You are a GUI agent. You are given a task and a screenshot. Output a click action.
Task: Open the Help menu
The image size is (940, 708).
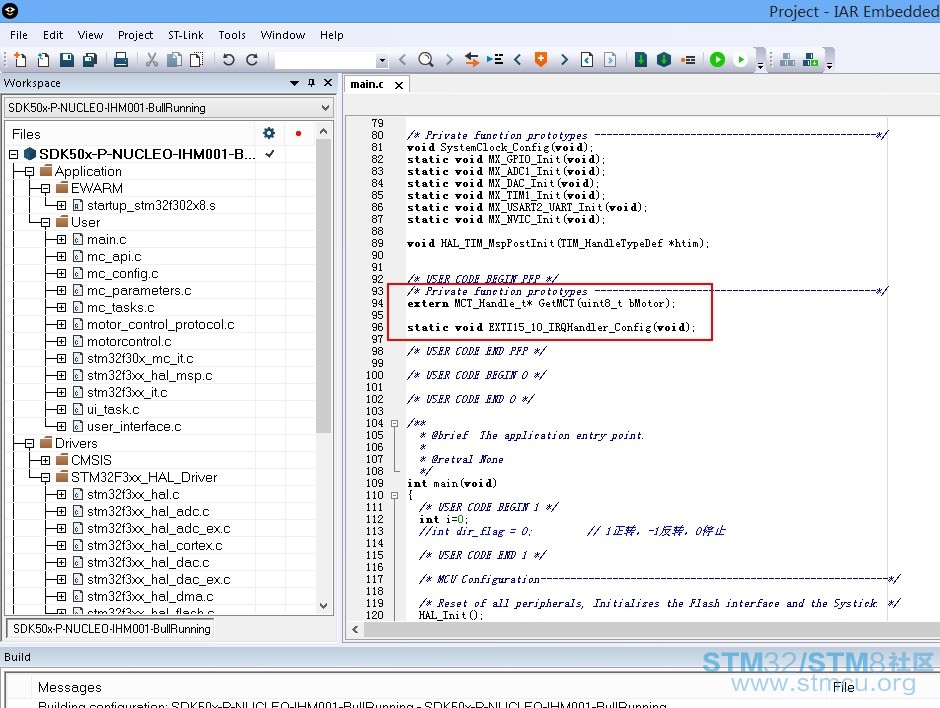click(x=332, y=35)
